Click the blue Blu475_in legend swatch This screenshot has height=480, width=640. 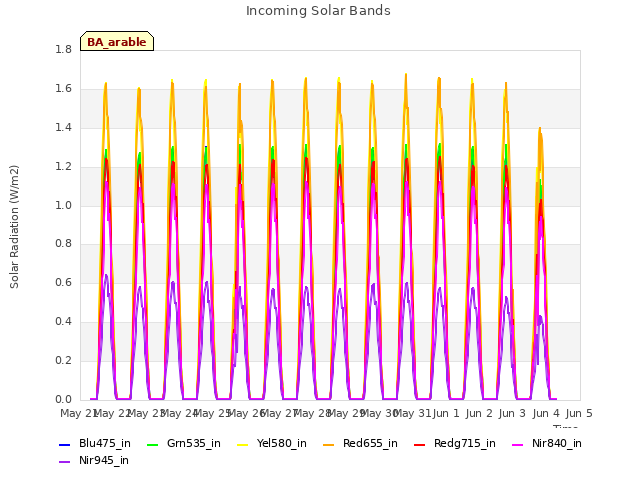(65, 444)
